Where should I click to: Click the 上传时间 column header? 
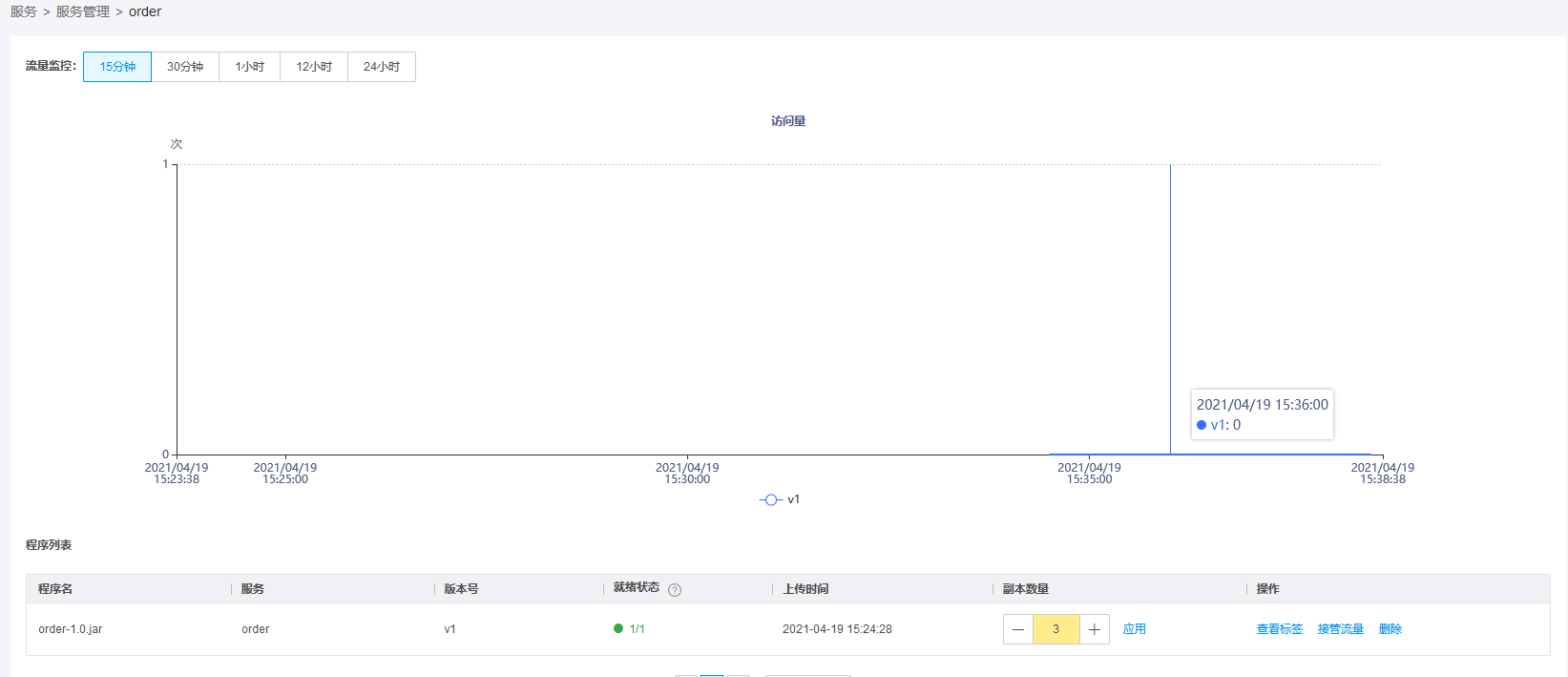tap(806, 589)
